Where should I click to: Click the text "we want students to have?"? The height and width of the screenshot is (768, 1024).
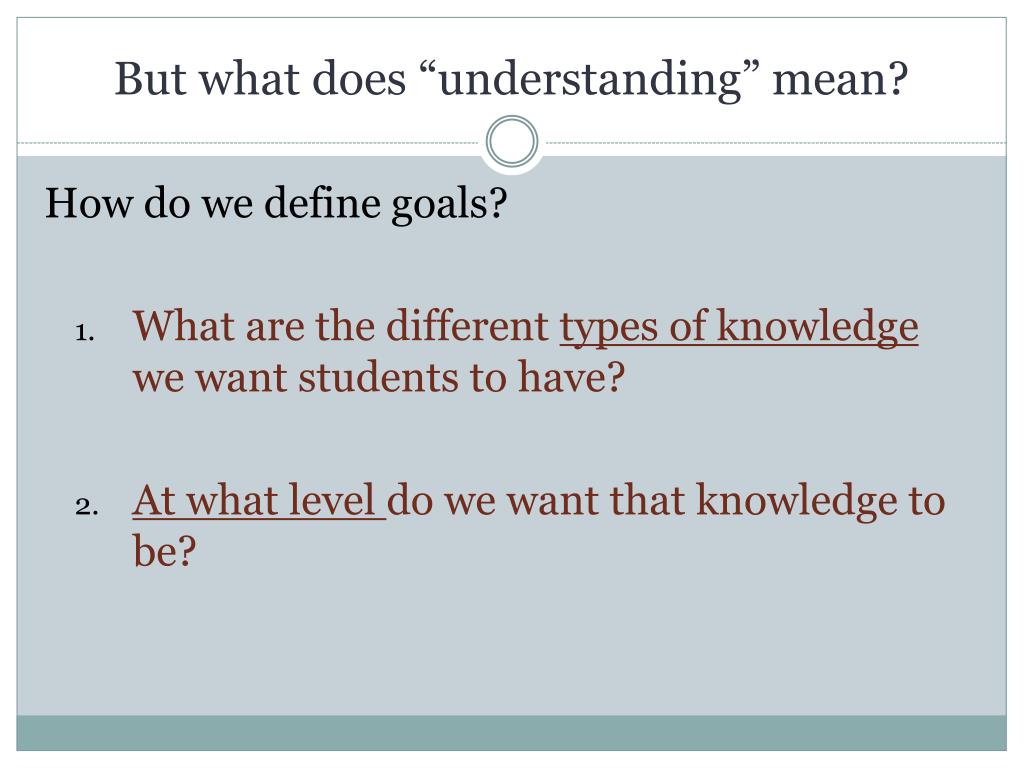379,377
